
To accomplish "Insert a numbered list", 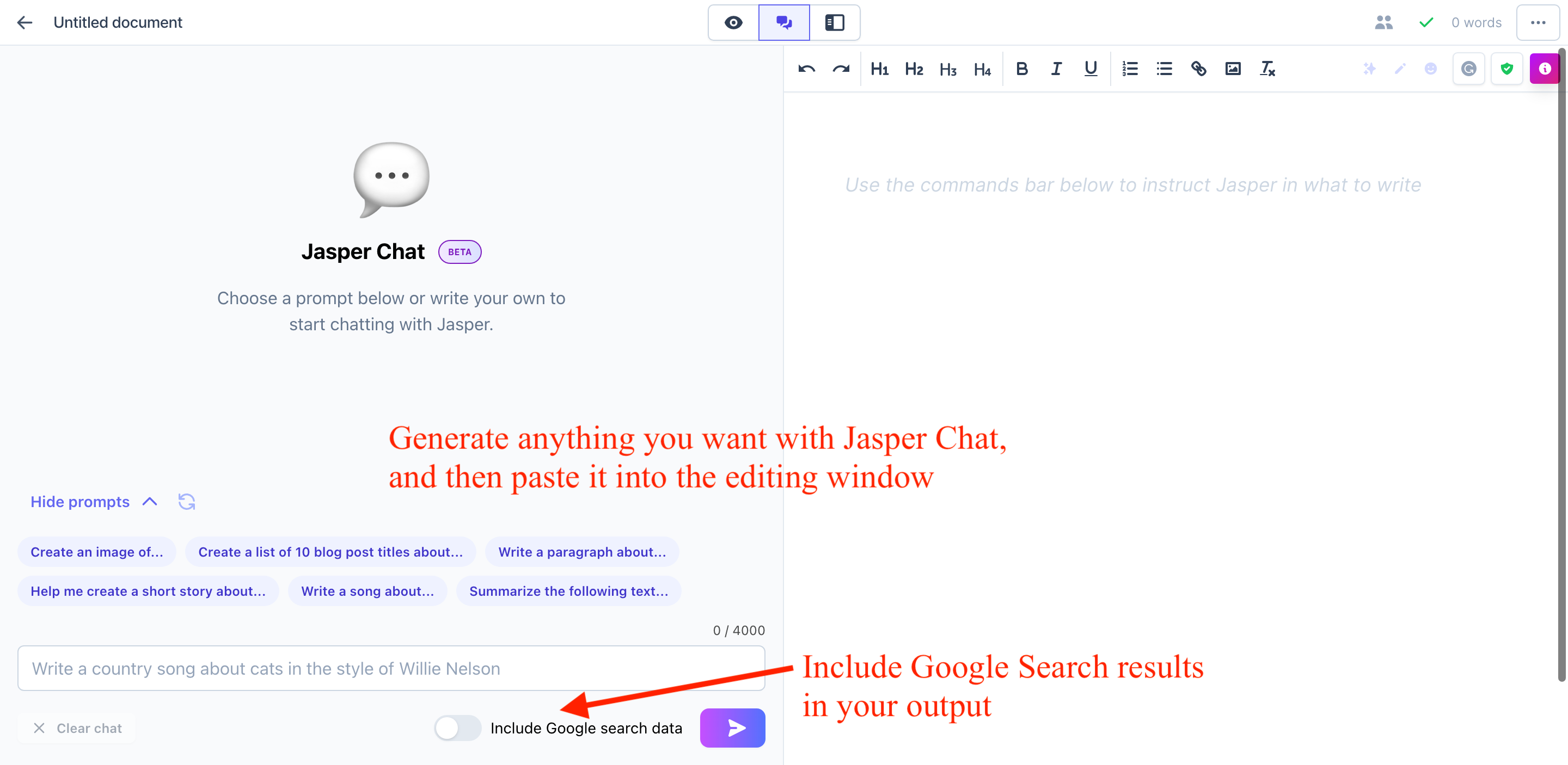I will [1130, 69].
